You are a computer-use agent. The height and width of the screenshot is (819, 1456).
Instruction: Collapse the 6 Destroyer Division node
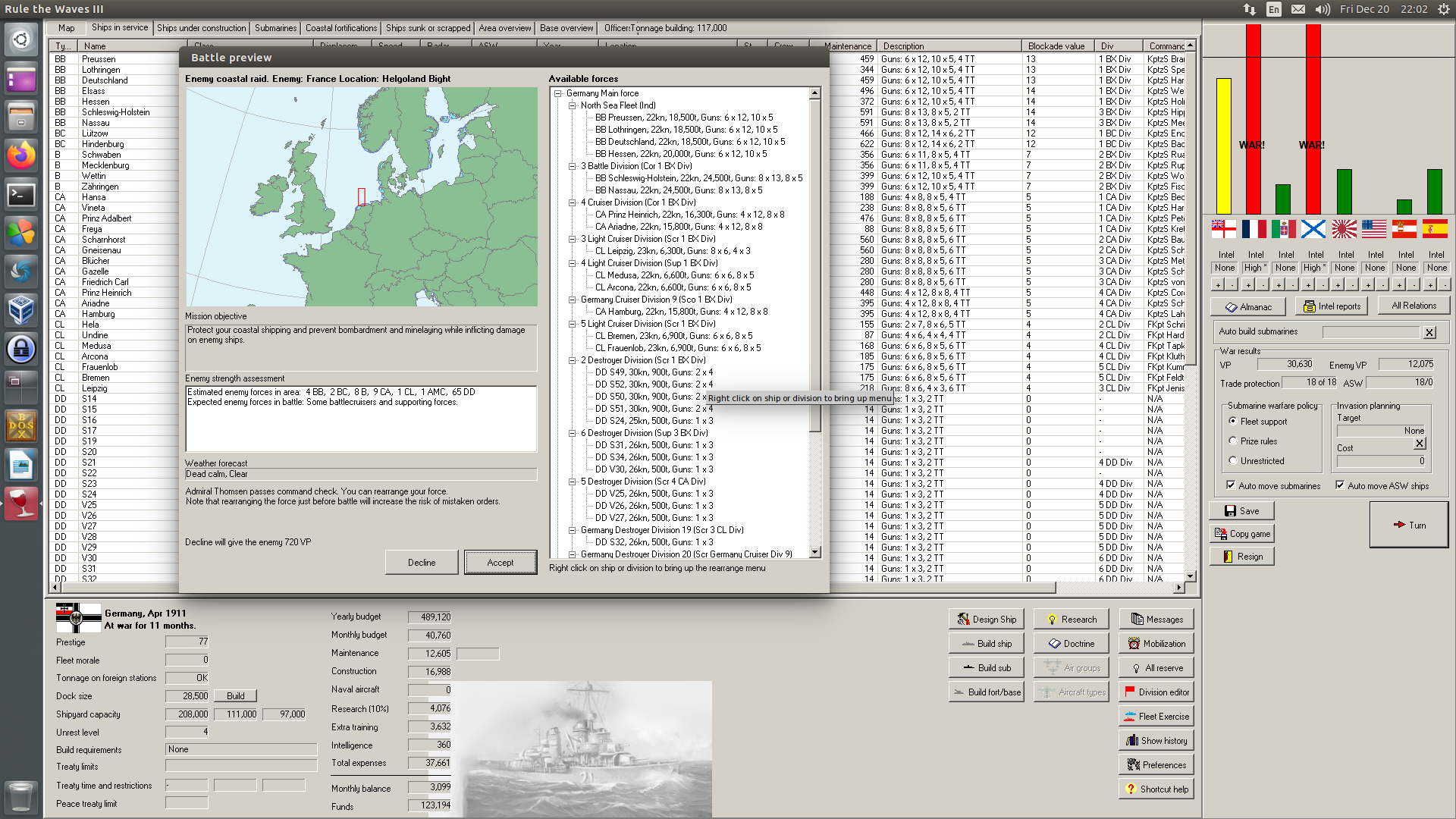click(x=573, y=433)
